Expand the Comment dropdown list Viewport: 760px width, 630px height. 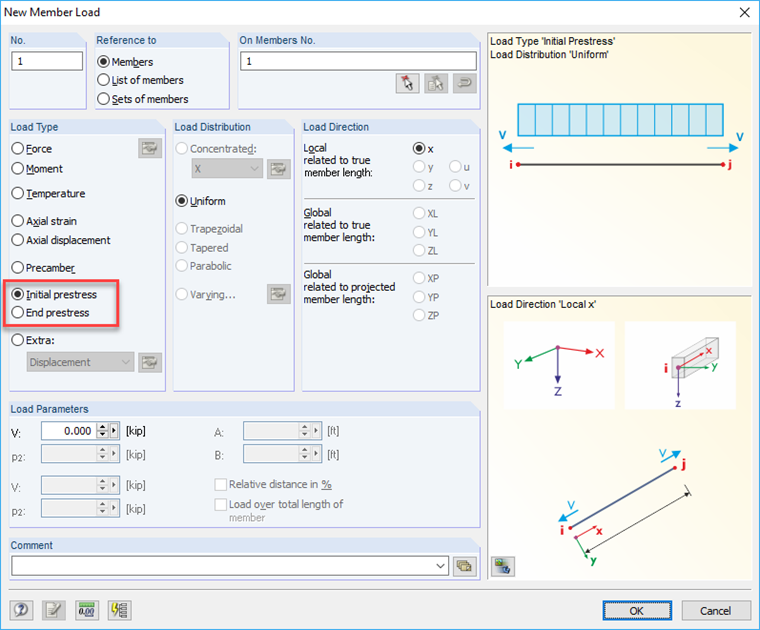point(441,566)
